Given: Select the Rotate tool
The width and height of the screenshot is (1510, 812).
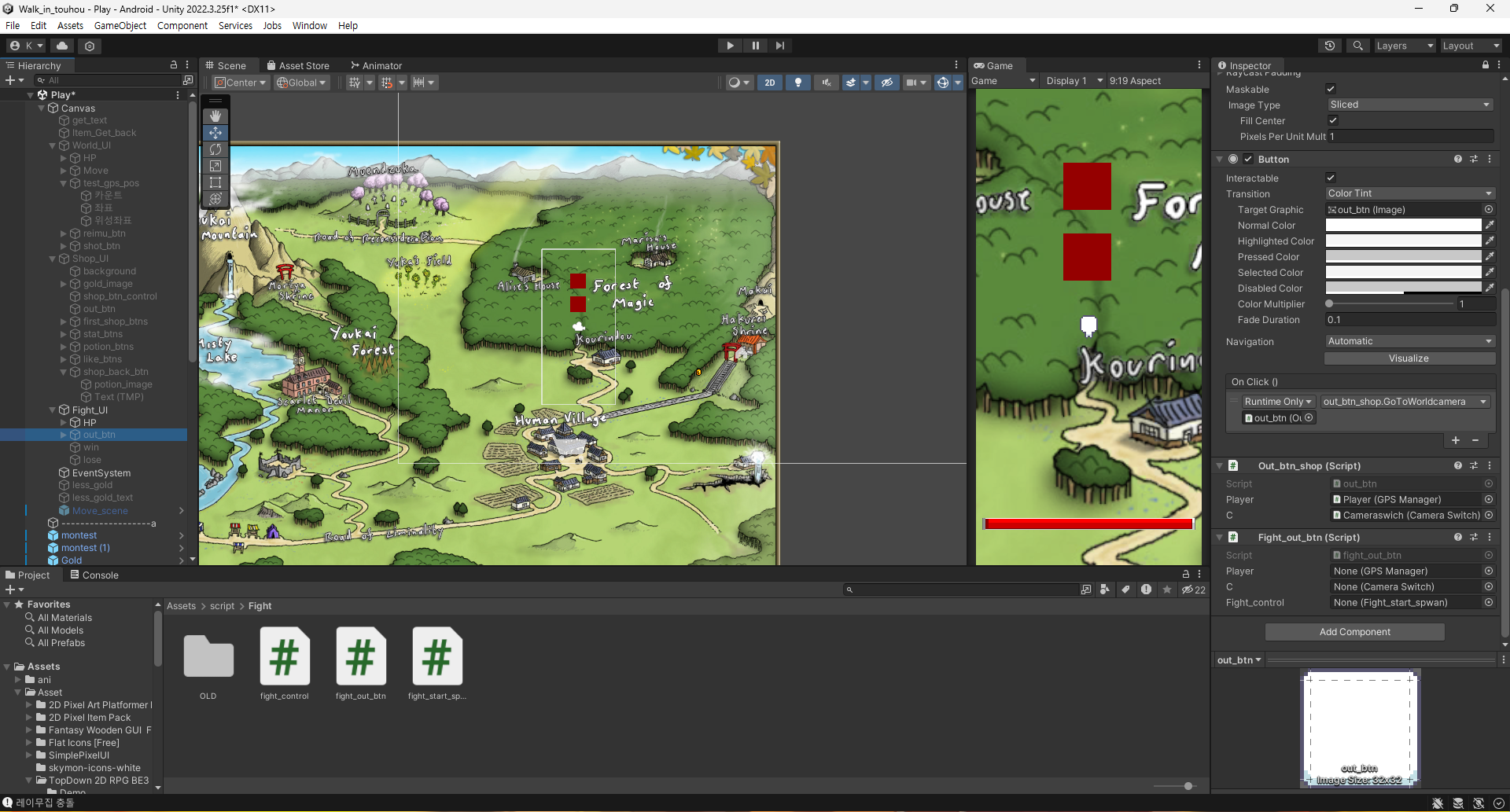Looking at the screenshot, I should (x=215, y=149).
